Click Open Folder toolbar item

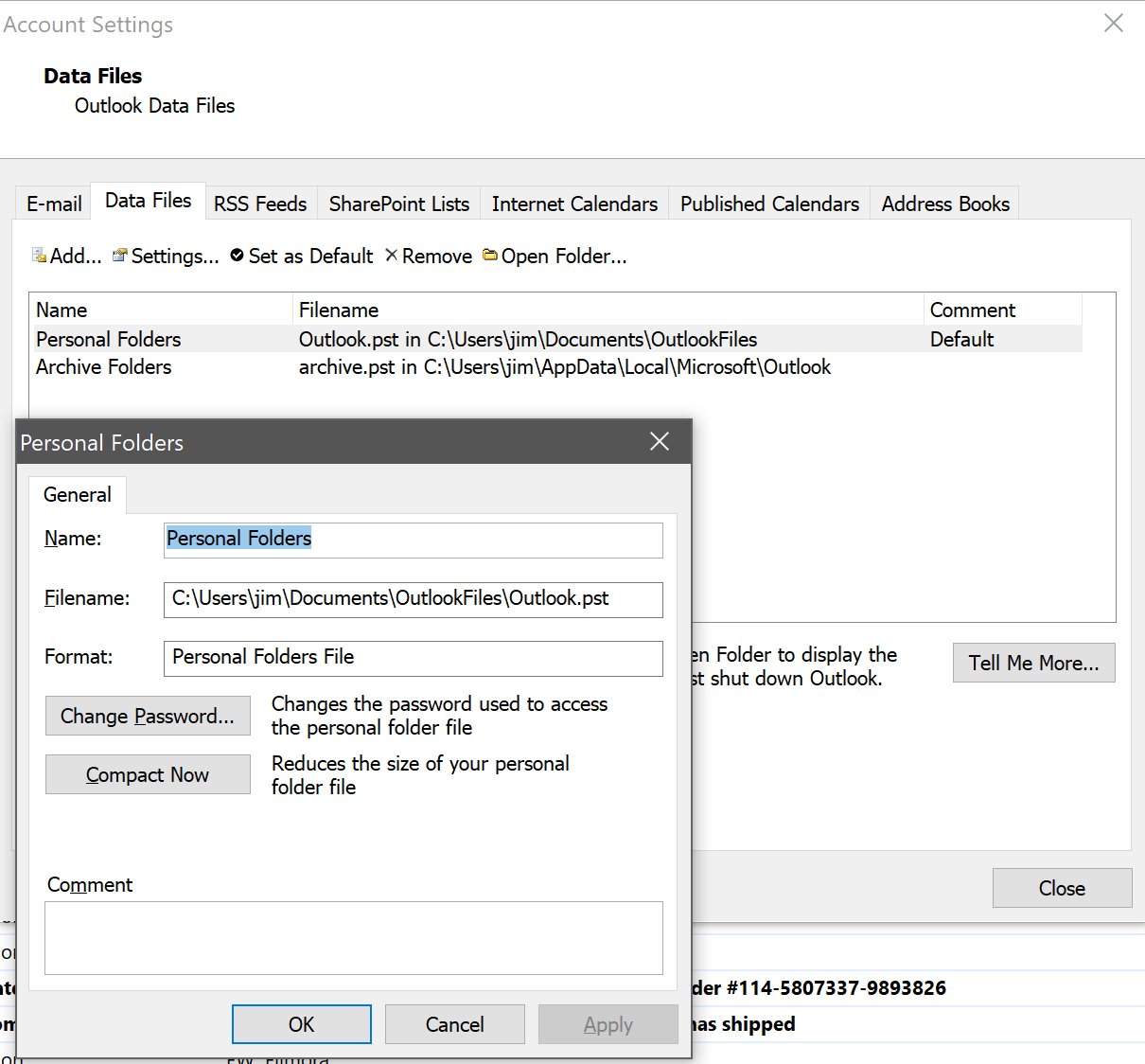(x=555, y=256)
